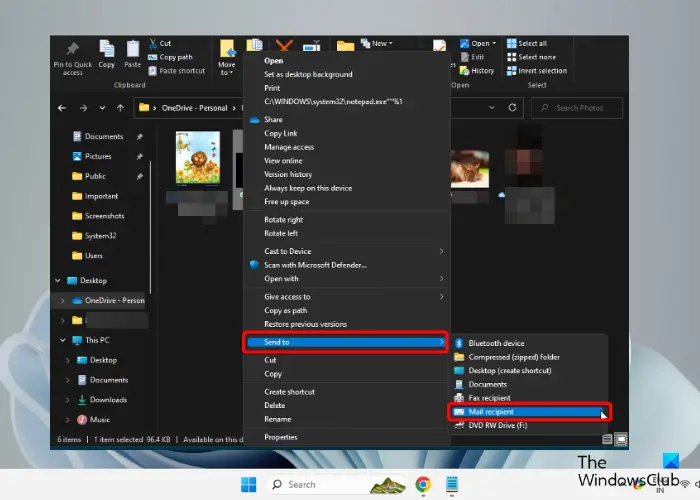Select the lion picture thumbnail

tap(197, 158)
